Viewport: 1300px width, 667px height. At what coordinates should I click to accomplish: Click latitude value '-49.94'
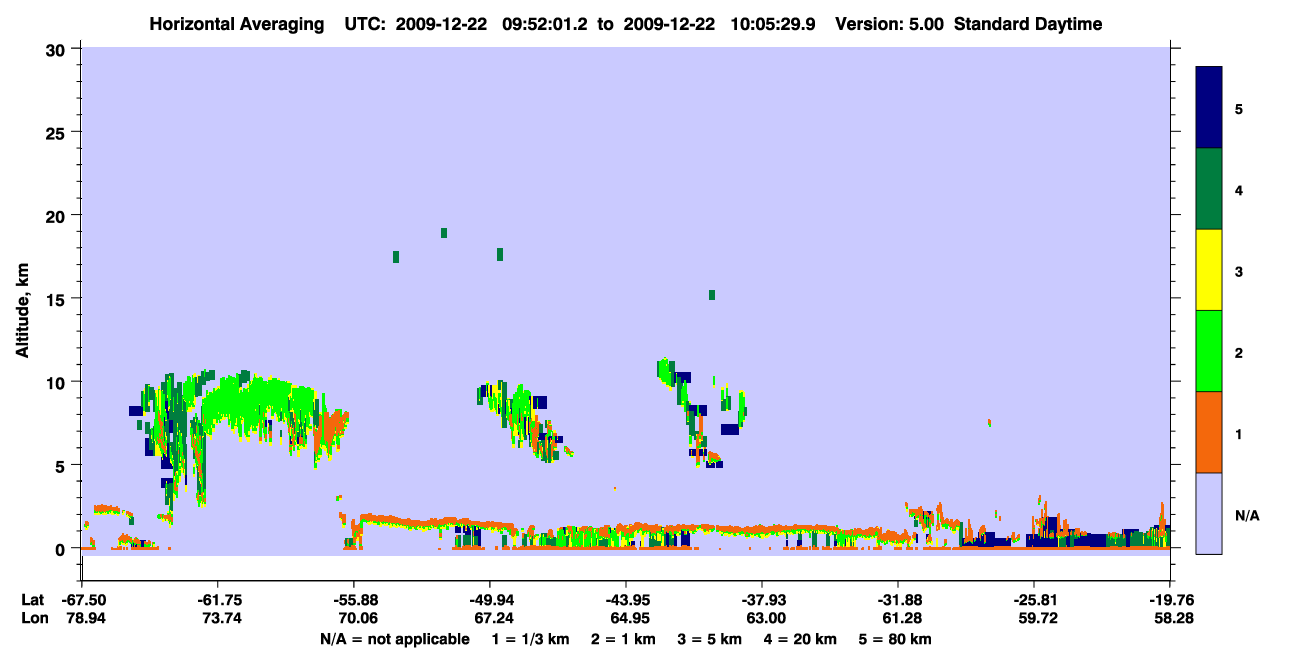(x=491, y=600)
